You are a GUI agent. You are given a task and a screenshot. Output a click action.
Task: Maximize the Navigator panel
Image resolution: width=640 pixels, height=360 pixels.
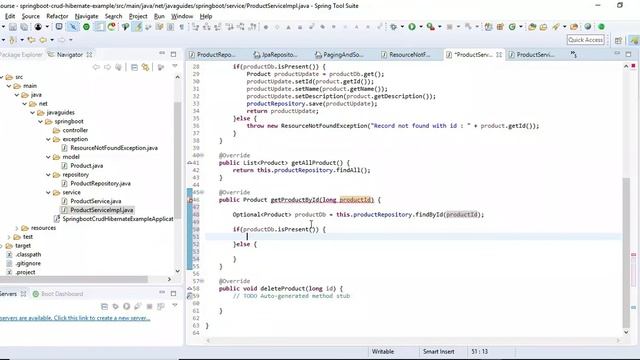[x=173, y=54]
